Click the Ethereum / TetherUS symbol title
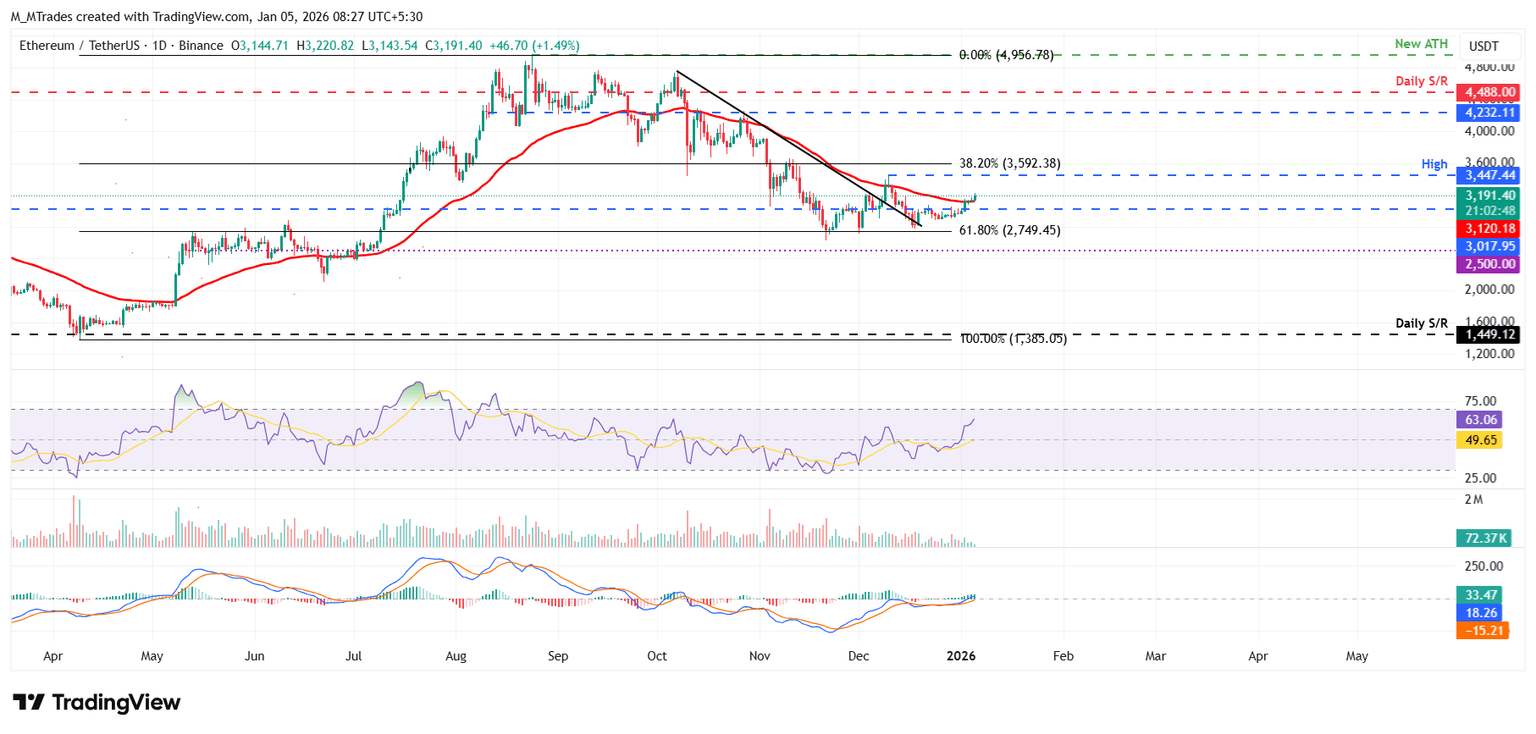This screenshot has height=734, width=1536. point(84,46)
